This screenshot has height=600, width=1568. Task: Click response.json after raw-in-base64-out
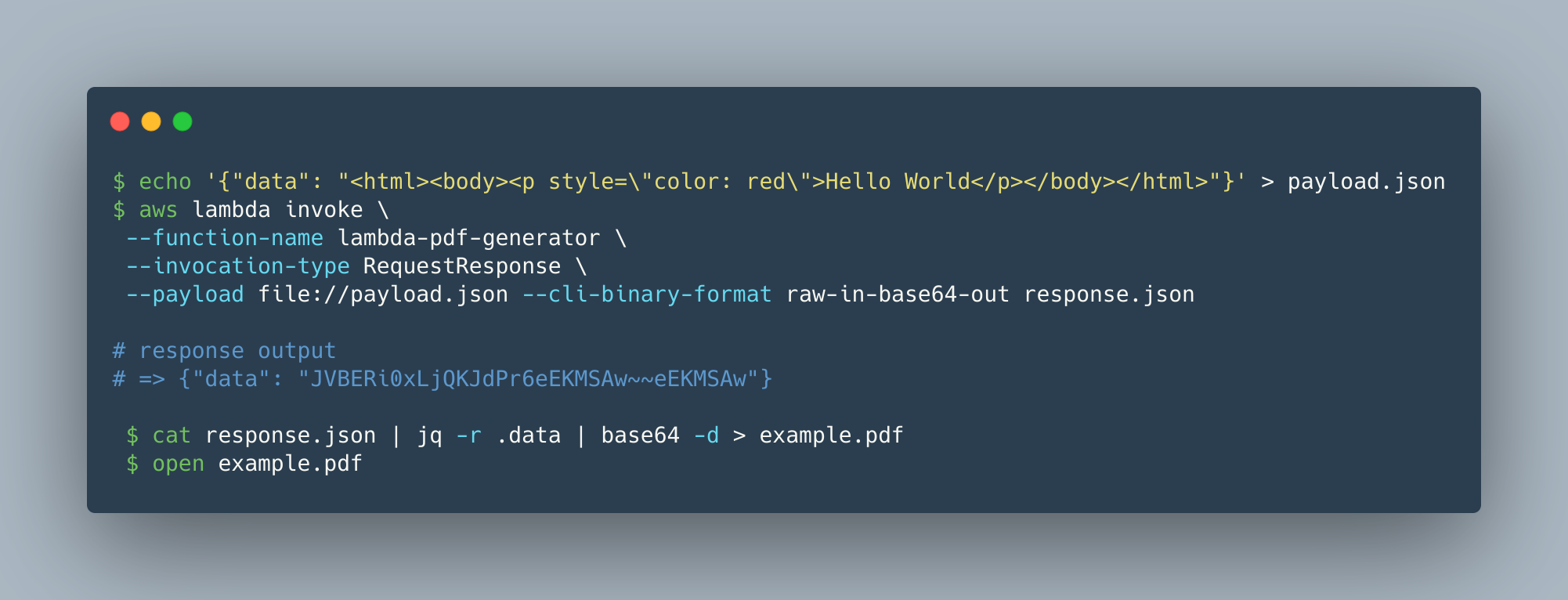1109,295
